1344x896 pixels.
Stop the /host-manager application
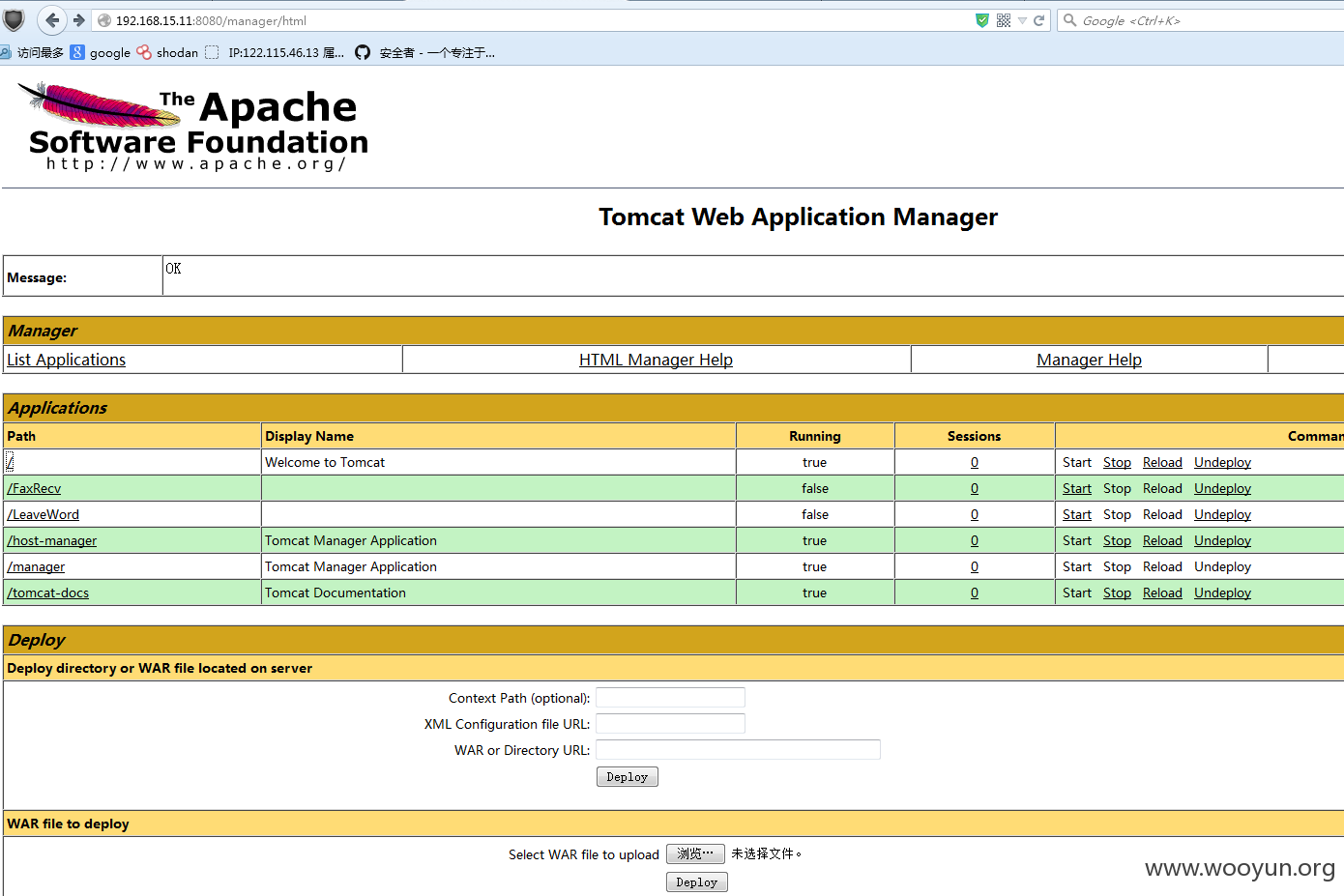point(1117,540)
